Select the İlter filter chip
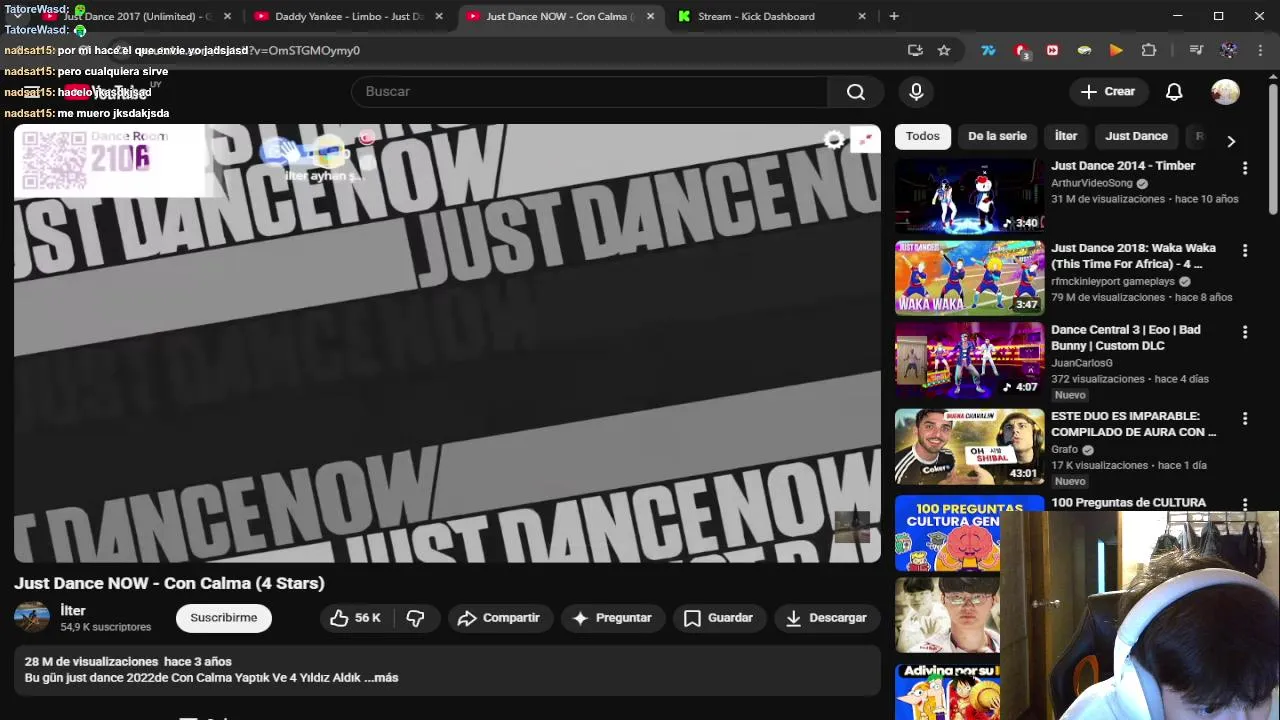 (x=1066, y=136)
